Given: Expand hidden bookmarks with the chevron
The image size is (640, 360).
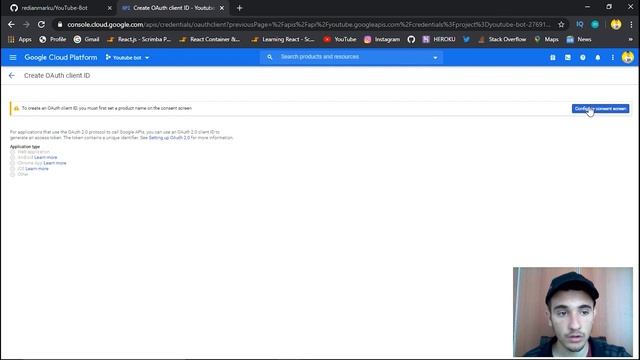Looking at the screenshot, I should click(x=631, y=40).
